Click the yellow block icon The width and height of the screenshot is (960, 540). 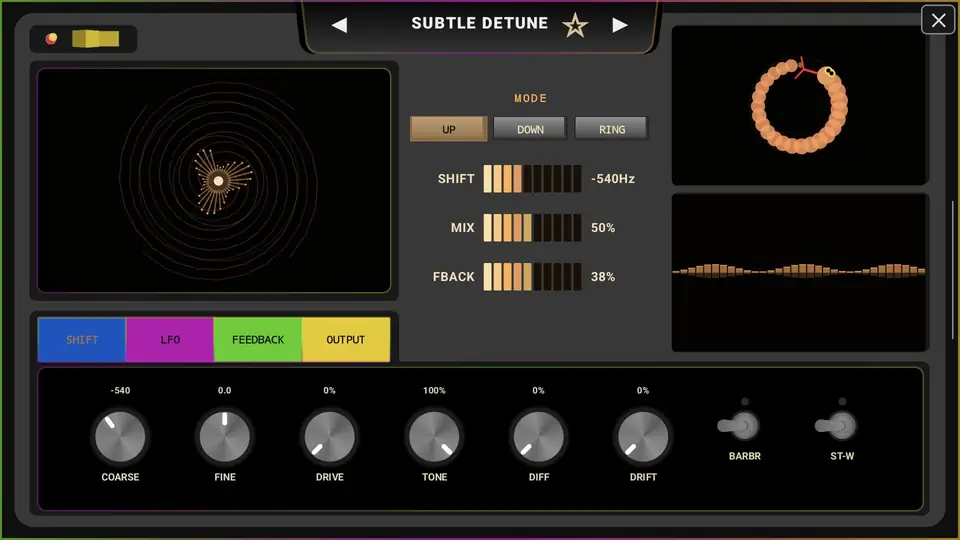(x=96, y=39)
